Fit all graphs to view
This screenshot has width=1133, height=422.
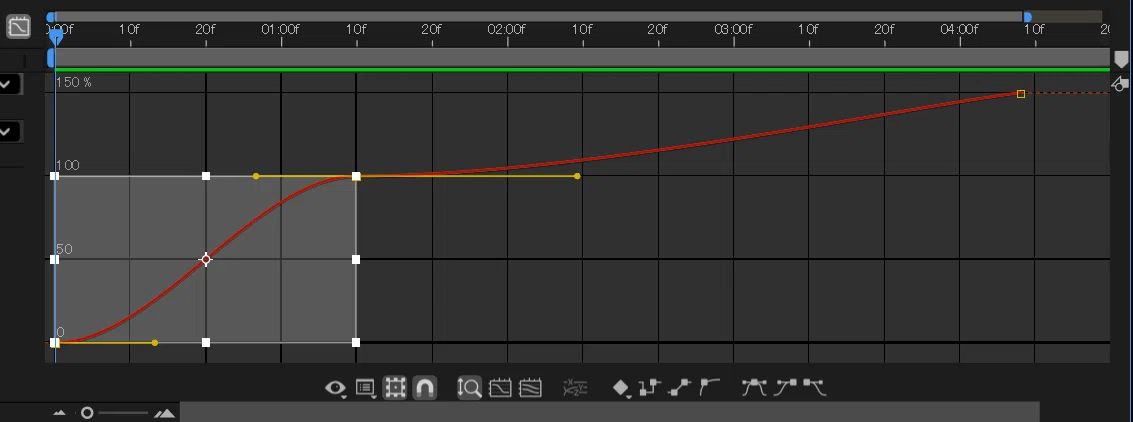point(530,388)
